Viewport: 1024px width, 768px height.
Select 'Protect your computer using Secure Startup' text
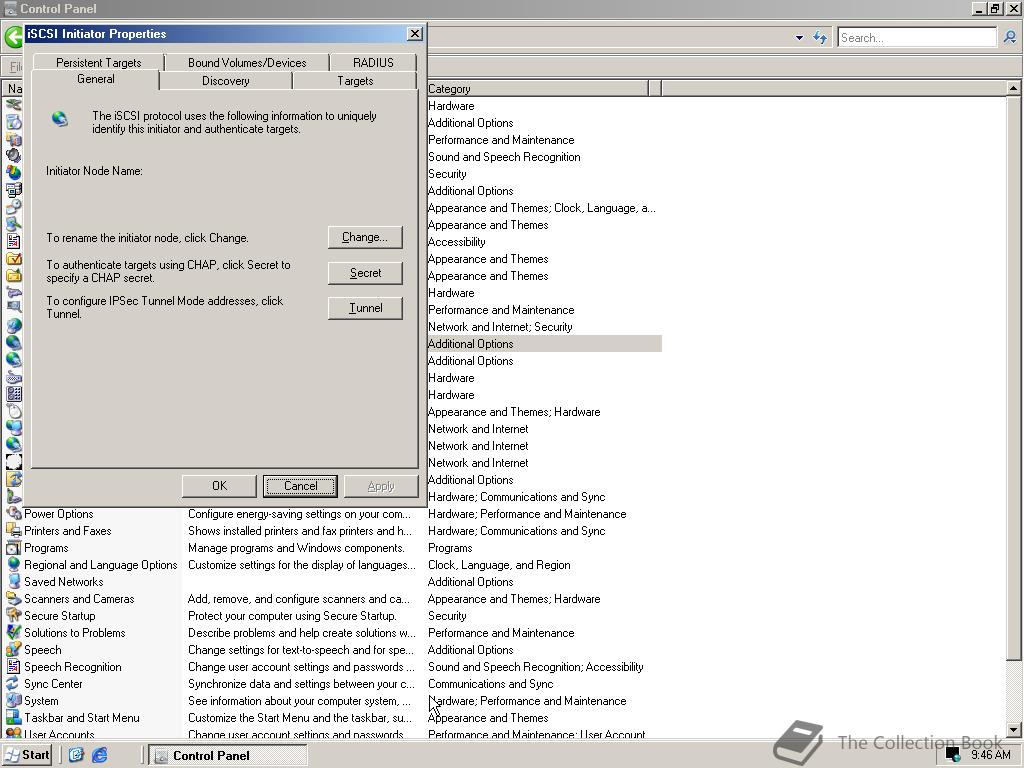coord(293,616)
